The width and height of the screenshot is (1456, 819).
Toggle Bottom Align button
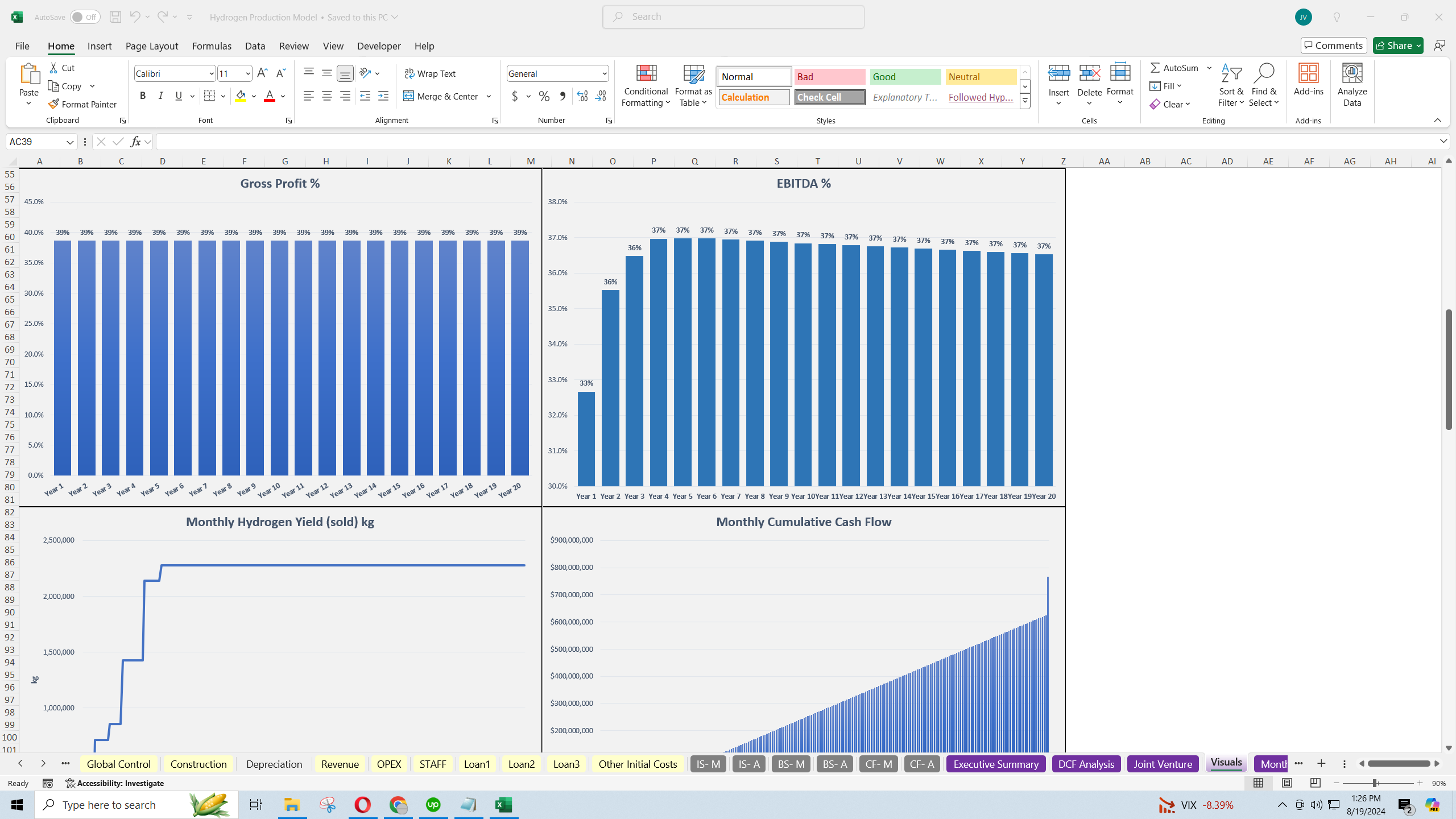click(345, 73)
